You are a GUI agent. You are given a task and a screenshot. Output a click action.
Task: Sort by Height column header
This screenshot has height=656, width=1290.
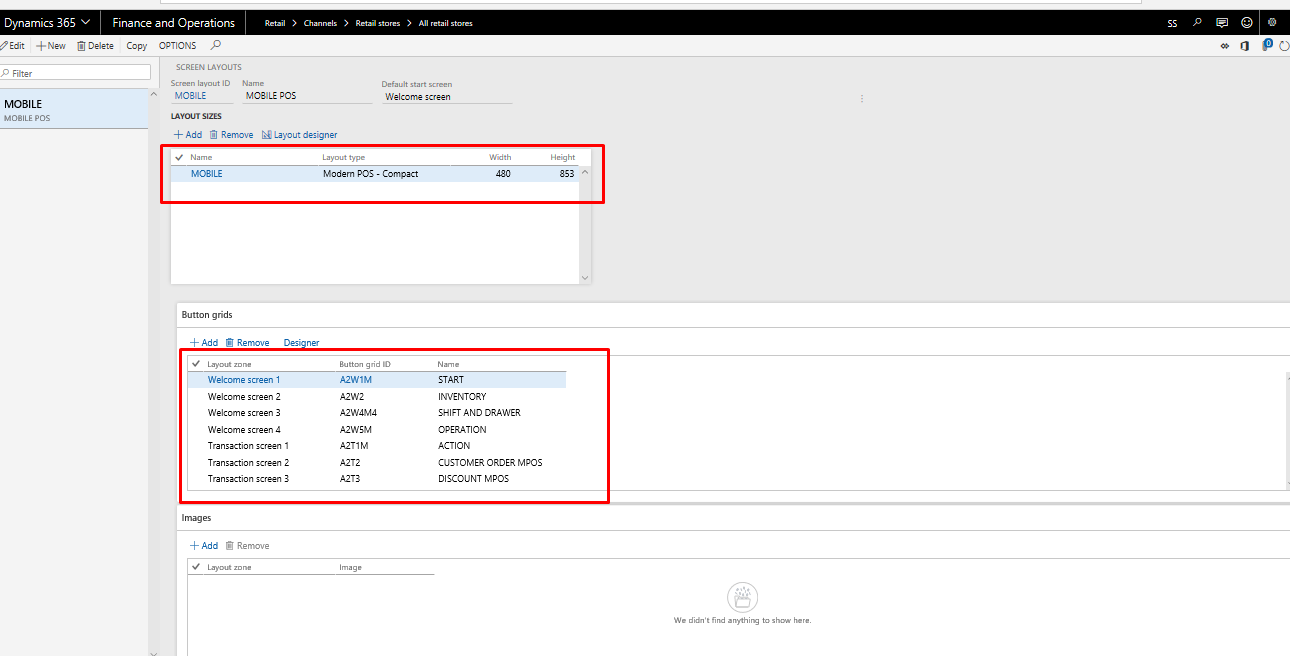[563, 157]
